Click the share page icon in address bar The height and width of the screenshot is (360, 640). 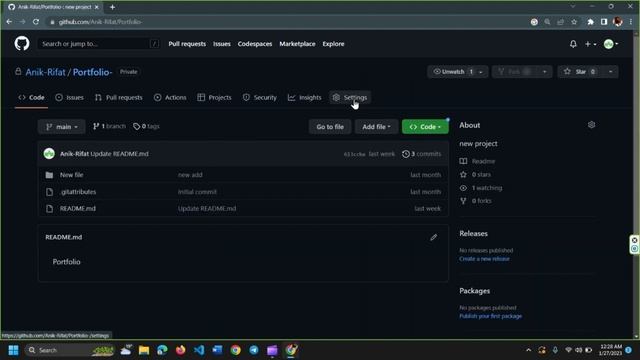561,22
